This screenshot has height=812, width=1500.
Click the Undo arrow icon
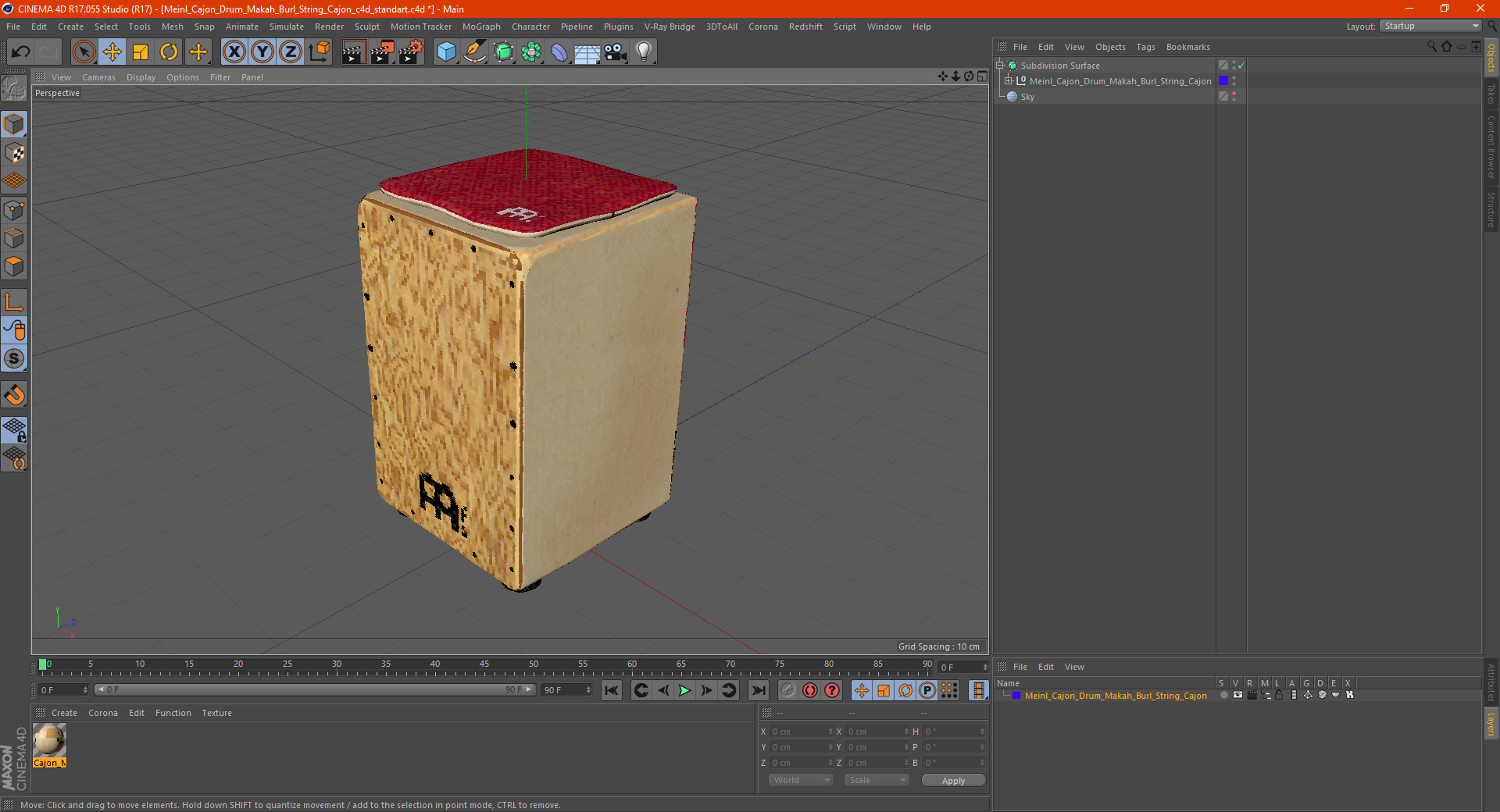(21, 52)
